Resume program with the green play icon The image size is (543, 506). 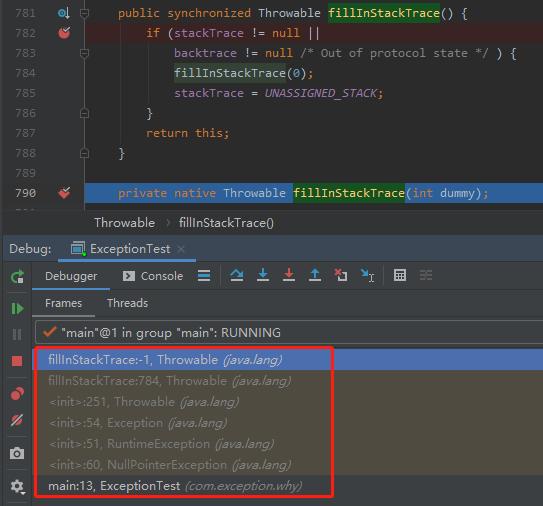[17, 308]
